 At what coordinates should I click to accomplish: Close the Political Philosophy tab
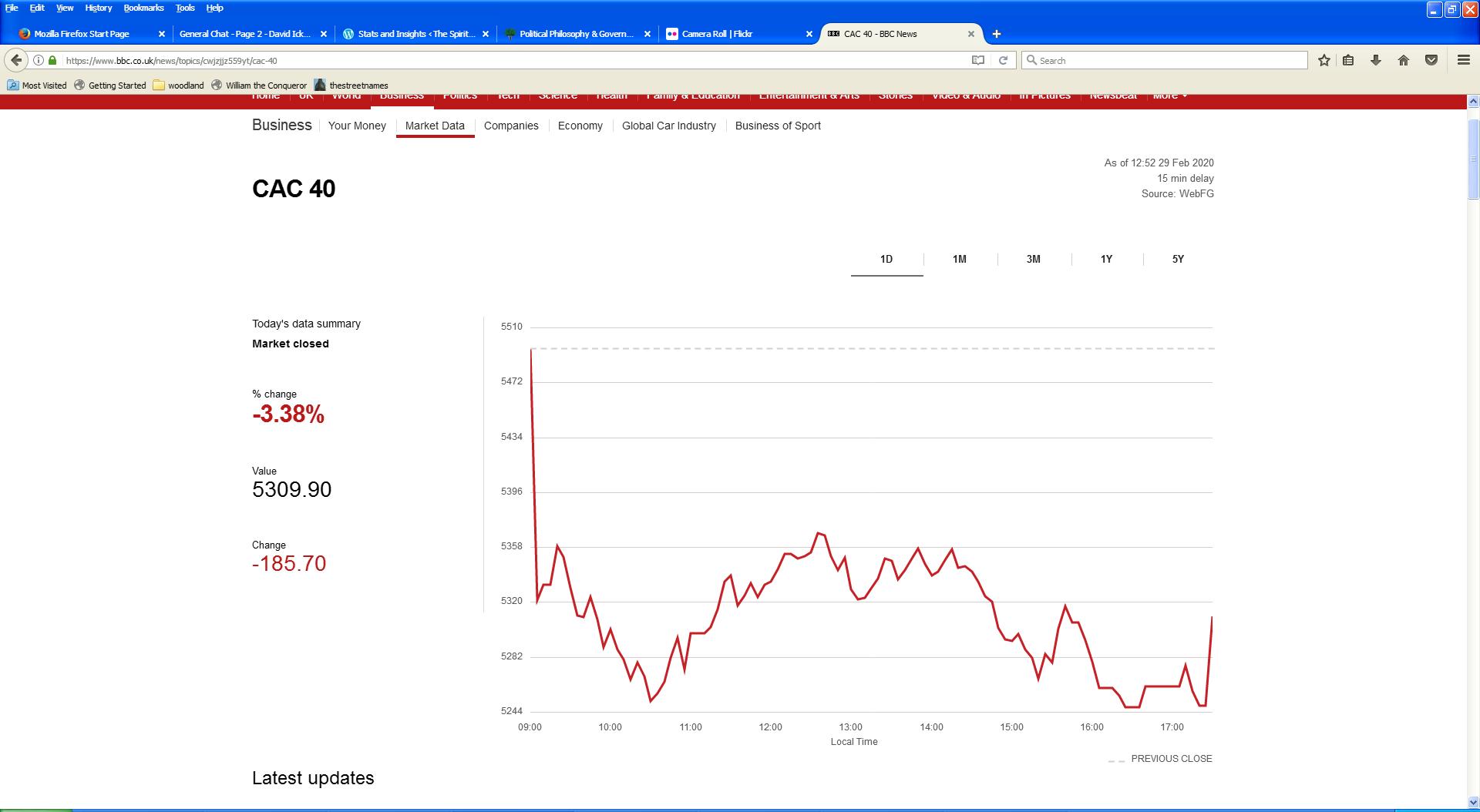point(647,34)
